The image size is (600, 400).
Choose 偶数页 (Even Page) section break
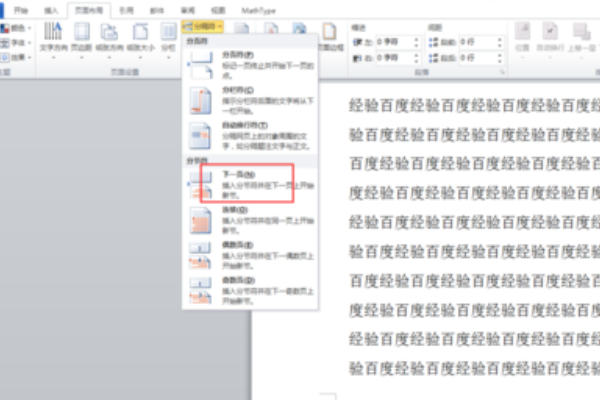[x=250, y=255]
